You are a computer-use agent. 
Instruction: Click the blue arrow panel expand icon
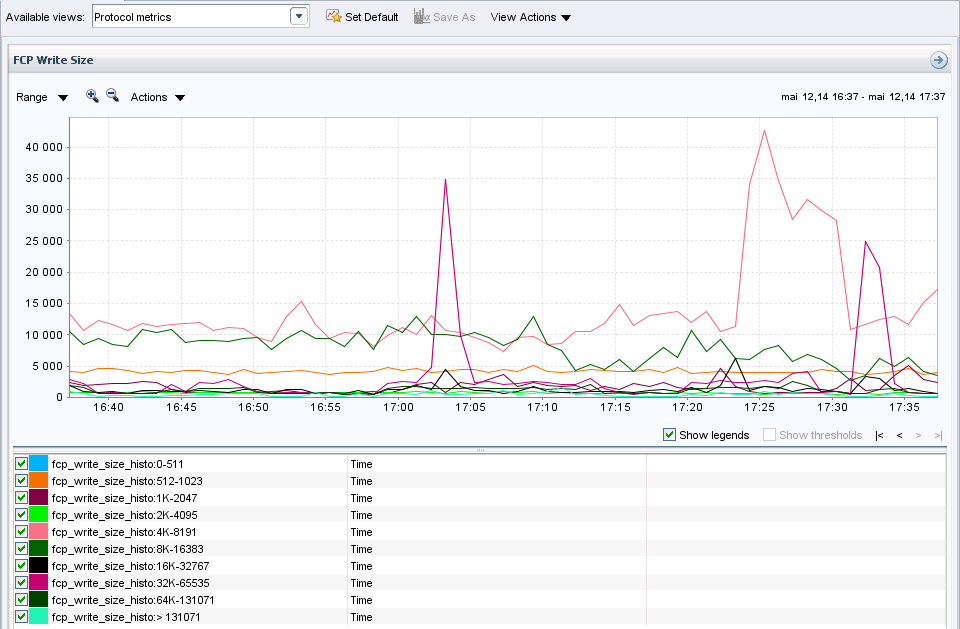(x=938, y=60)
